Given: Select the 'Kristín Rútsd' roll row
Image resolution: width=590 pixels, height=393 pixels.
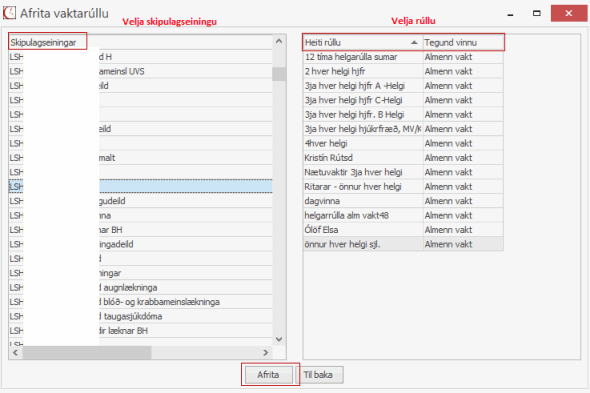Looking at the screenshot, I should (403, 158).
